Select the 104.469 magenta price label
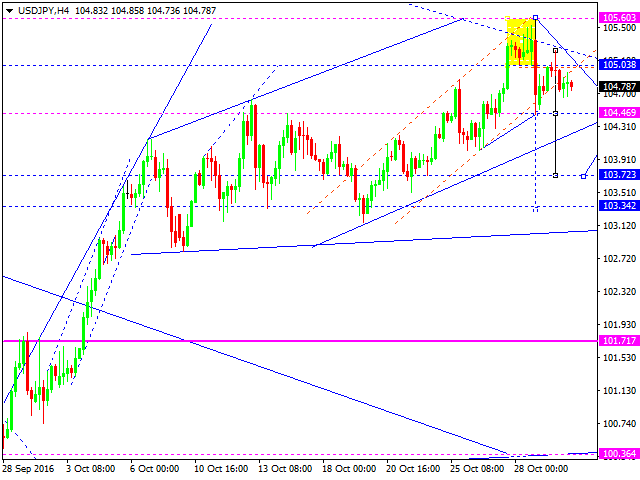 click(x=619, y=113)
